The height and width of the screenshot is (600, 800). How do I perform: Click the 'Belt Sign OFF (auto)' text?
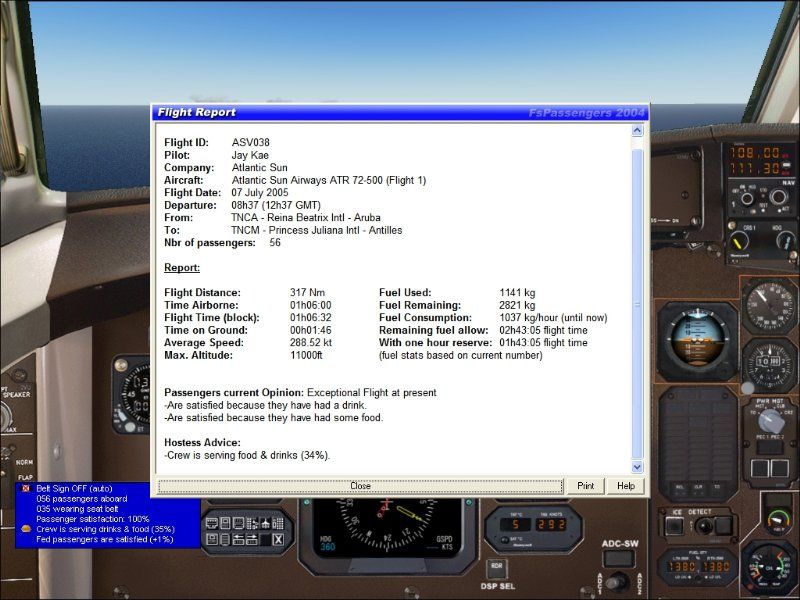click(74, 489)
